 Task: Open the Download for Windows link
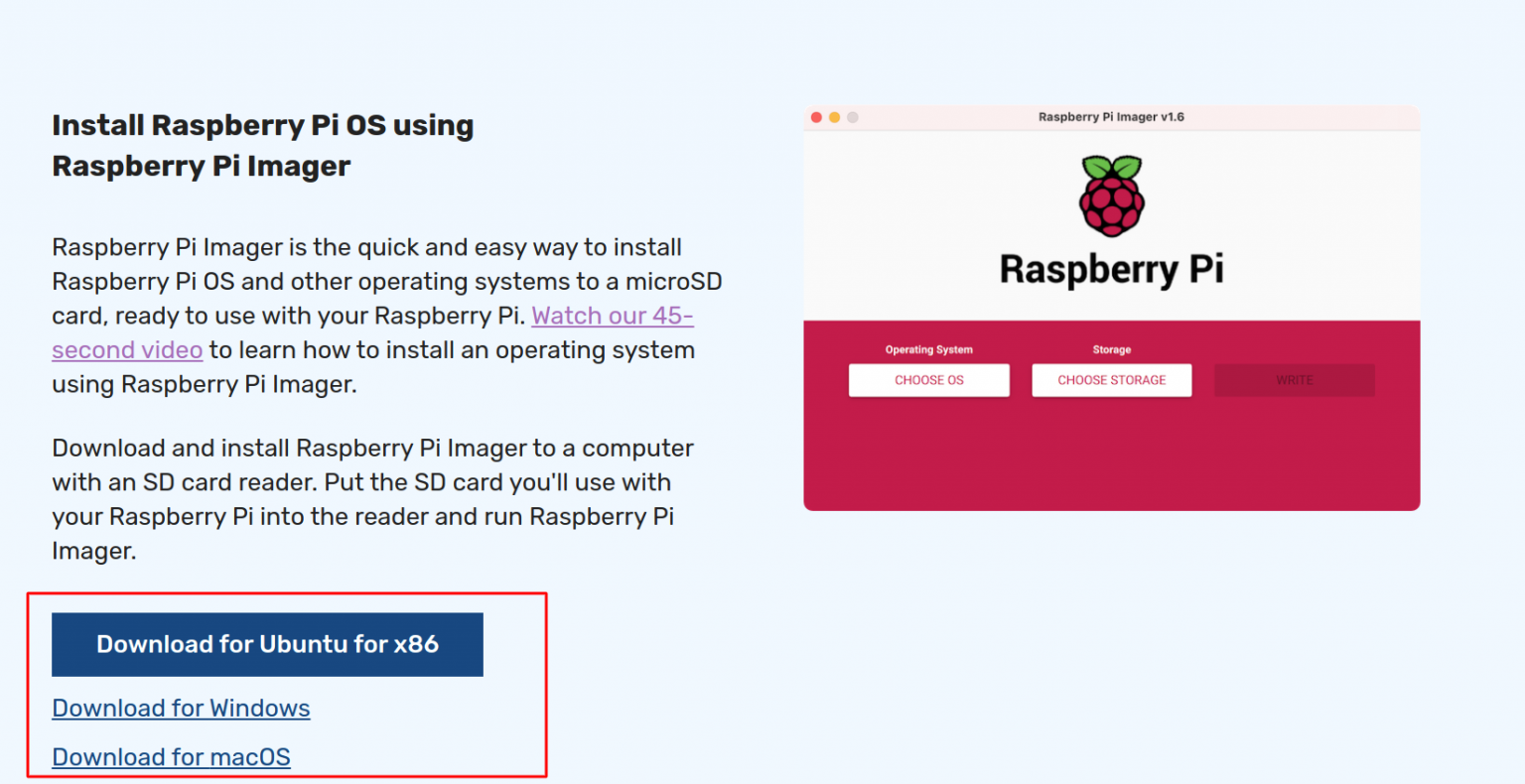pyautogui.click(x=181, y=708)
